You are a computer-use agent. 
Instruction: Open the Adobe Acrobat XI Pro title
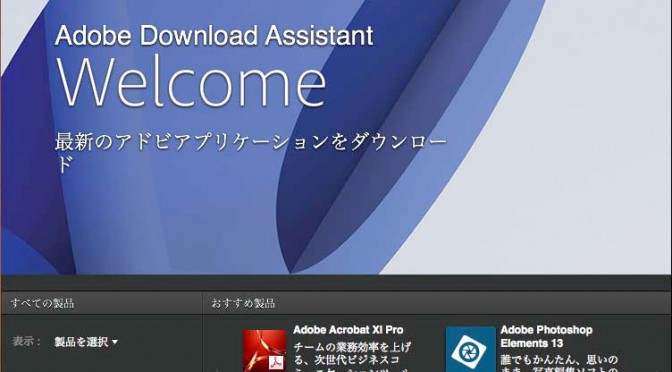click(x=348, y=330)
